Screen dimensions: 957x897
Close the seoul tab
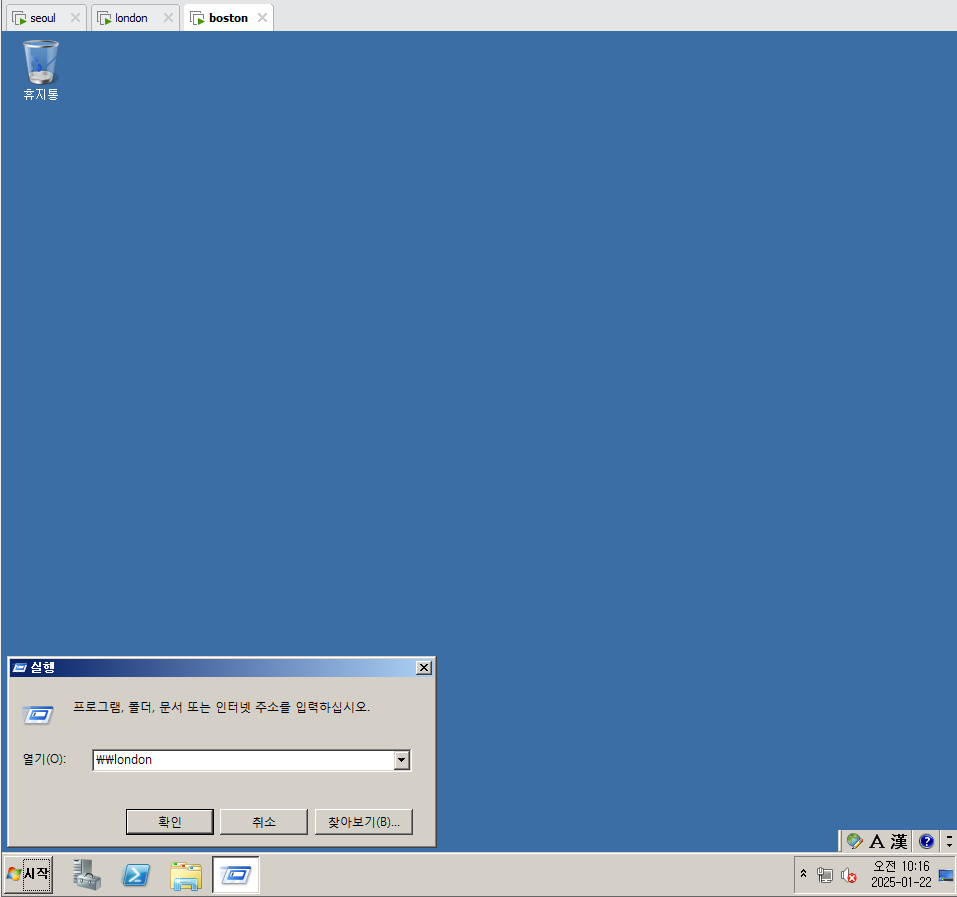click(75, 18)
